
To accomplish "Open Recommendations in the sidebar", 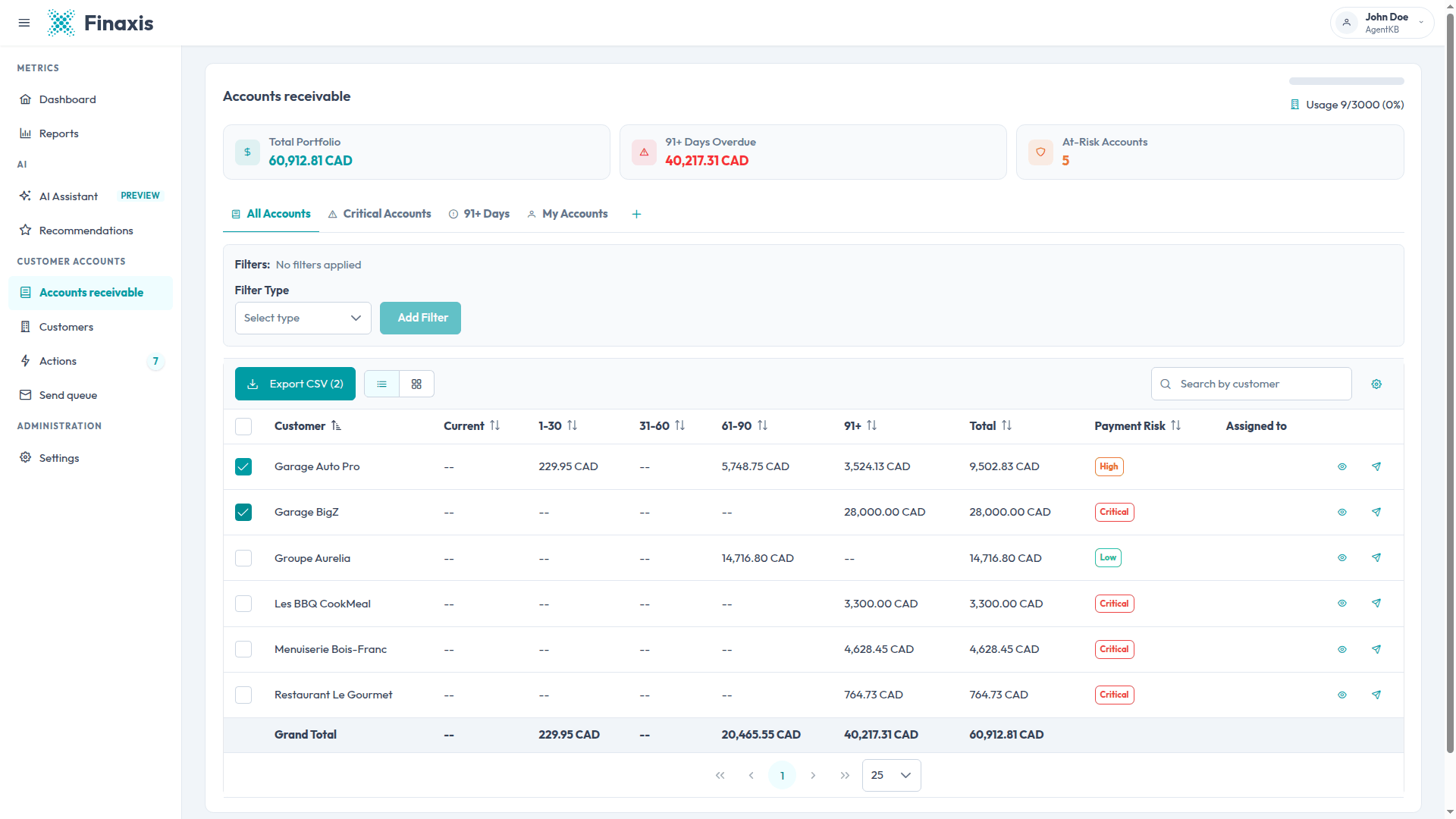I will [x=86, y=231].
